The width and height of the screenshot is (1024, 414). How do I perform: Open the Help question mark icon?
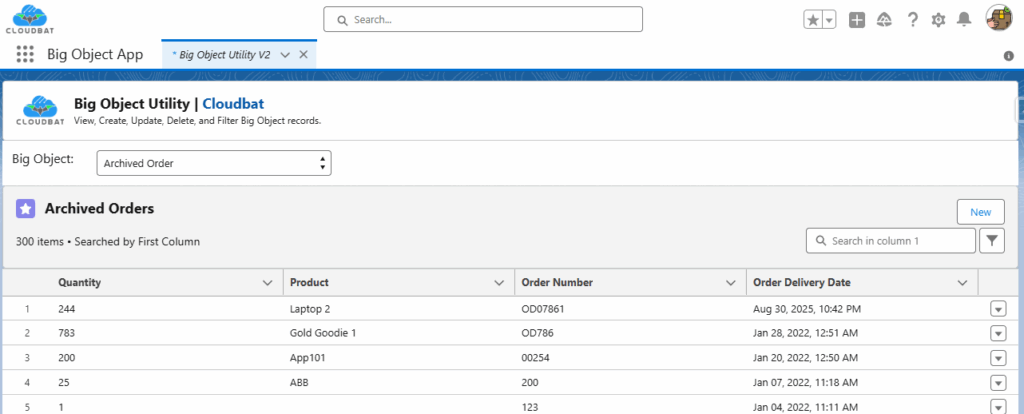click(x=912, y=20)
